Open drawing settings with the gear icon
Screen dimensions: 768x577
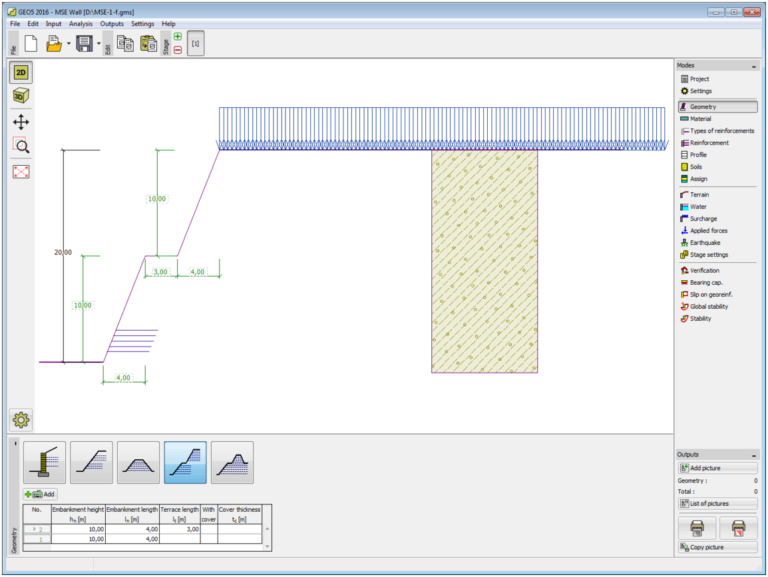click(x=21, y=420)
